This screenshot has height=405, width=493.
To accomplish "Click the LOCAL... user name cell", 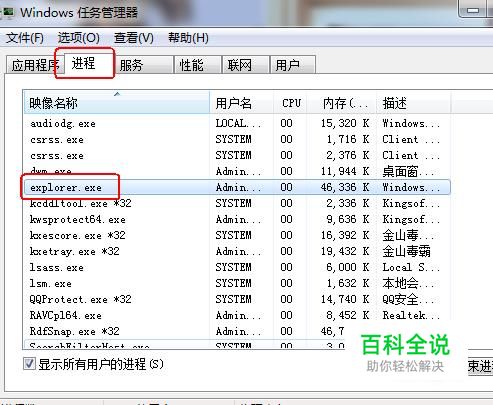I will [x=238, y=123].
